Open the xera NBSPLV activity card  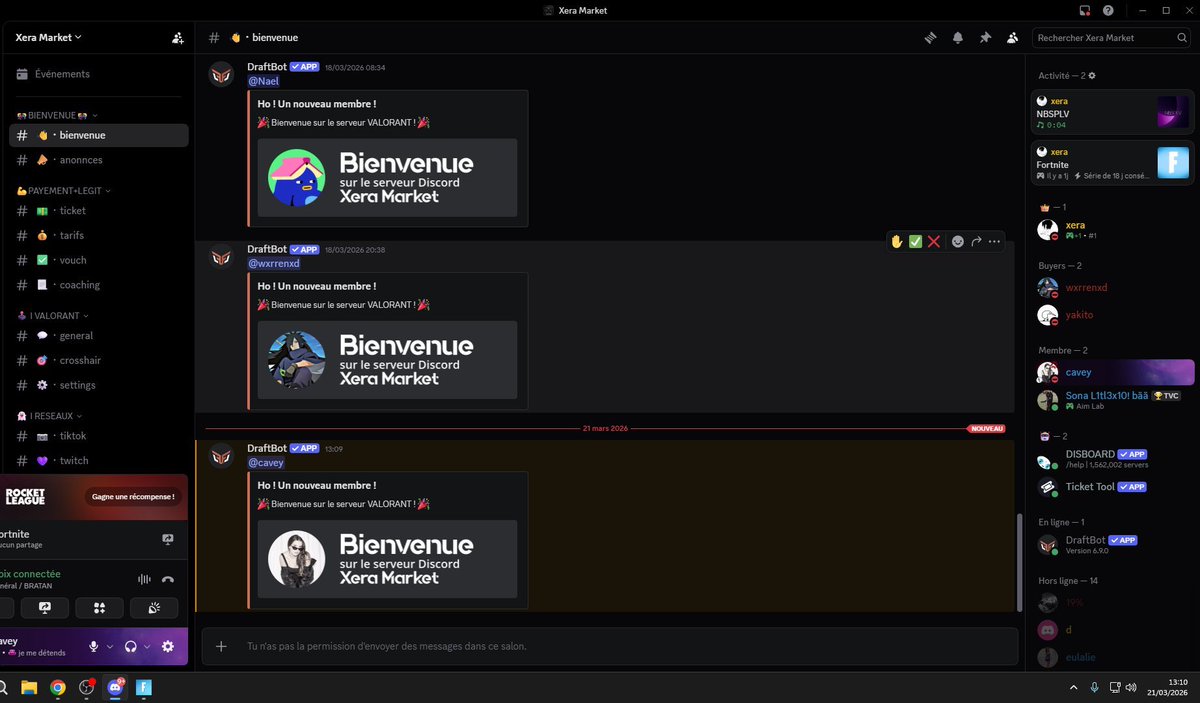click(x=1112, y=112)
